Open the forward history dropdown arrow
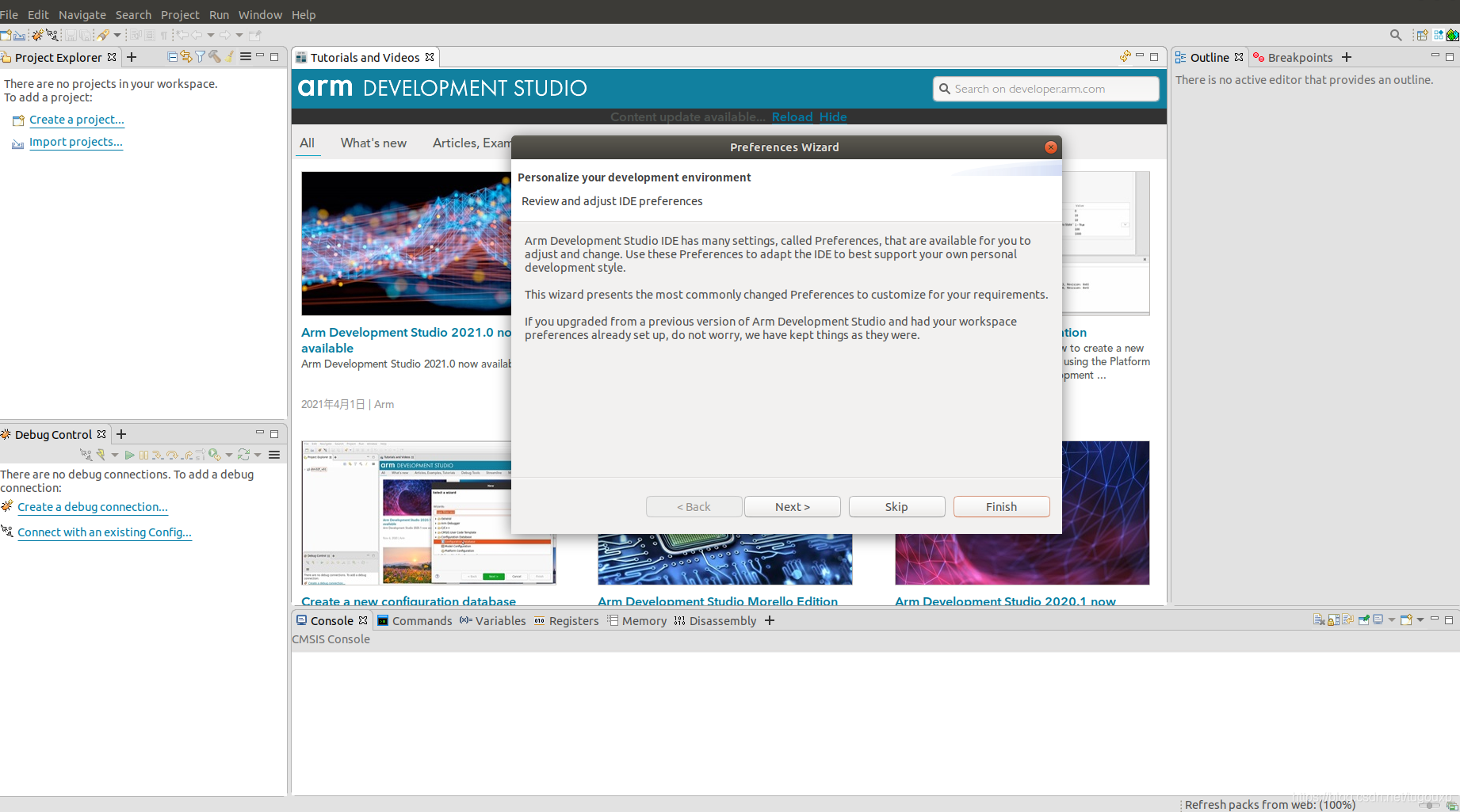 (239, 35)
